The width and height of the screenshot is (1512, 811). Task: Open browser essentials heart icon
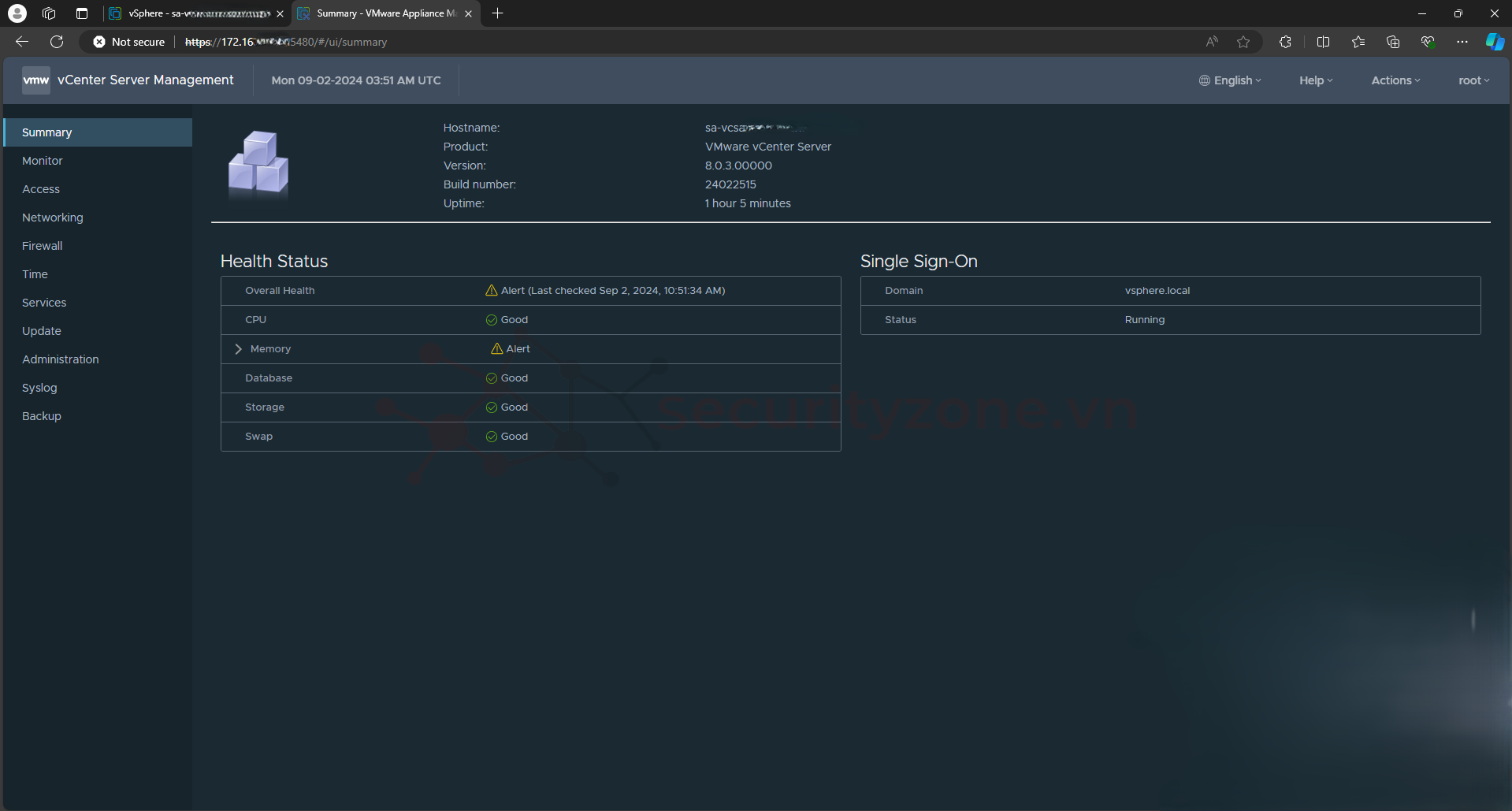1428,42
